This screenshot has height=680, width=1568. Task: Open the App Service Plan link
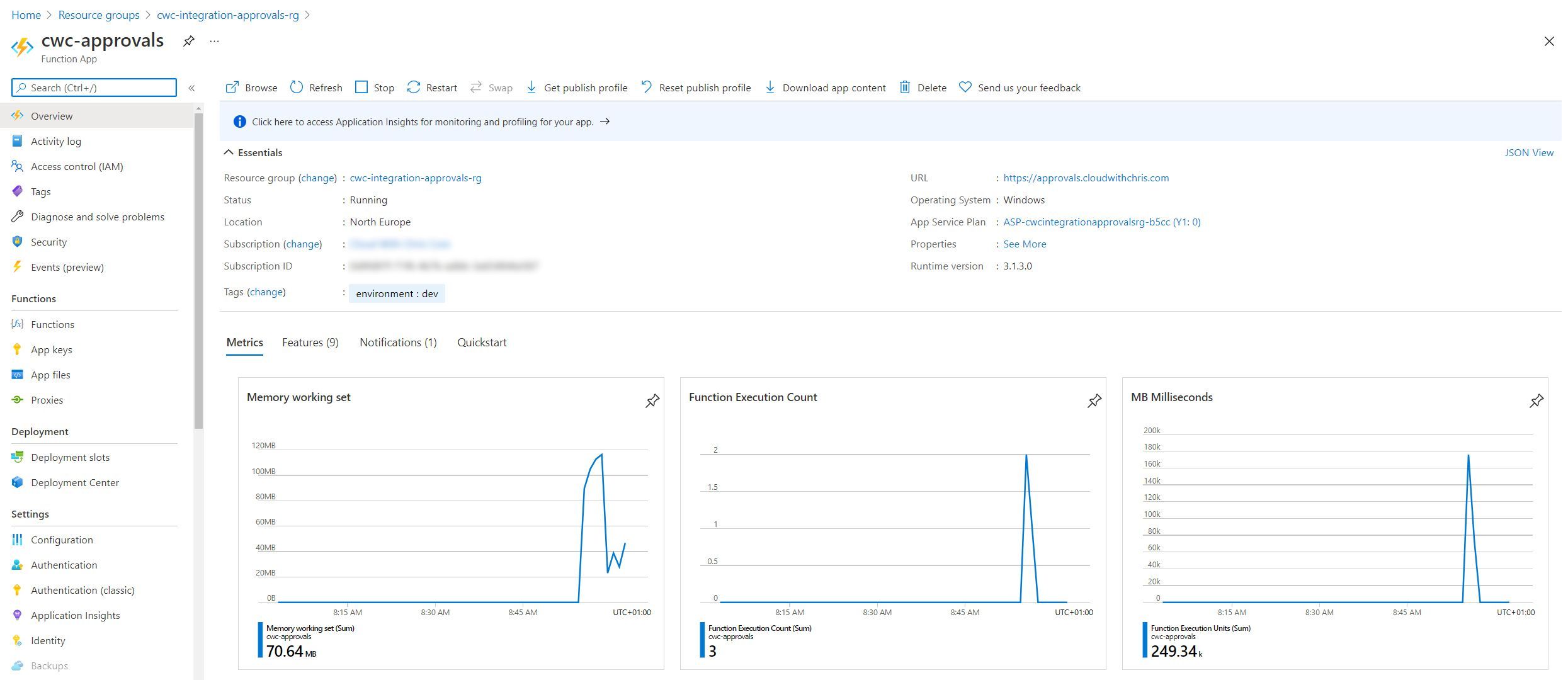point(1101,222)
